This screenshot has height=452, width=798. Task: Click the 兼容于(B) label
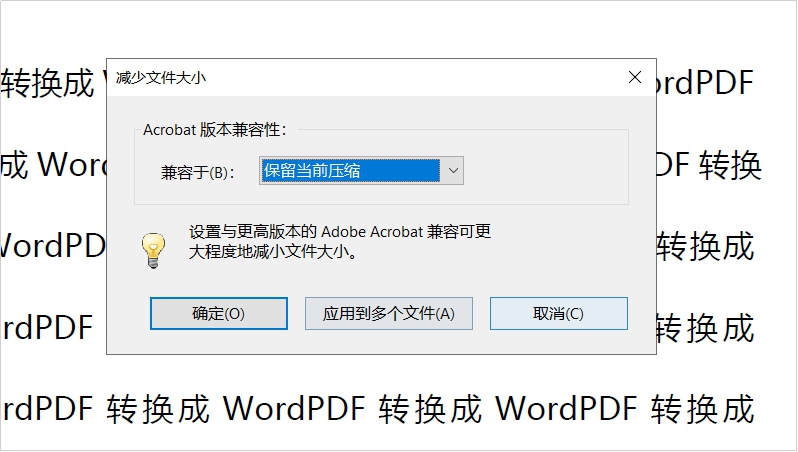click(x=197, y=172)
